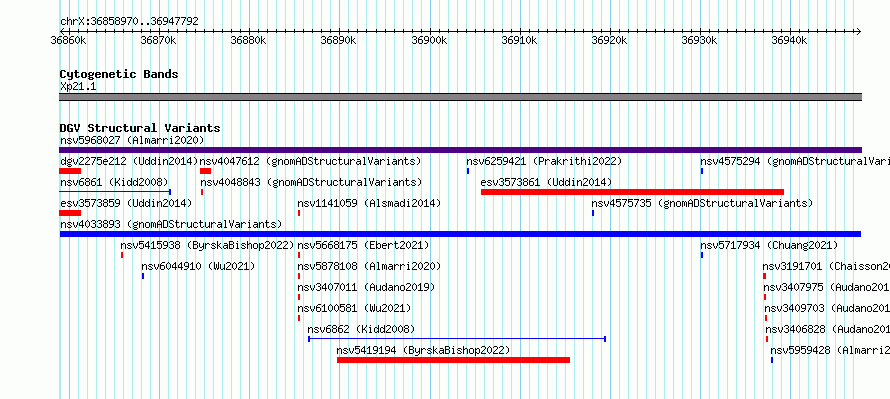Click the red dgv2275e212 (Uddin2014) variant bar
The height and width of the screenshot is (399, 890).
pos(70,171)
